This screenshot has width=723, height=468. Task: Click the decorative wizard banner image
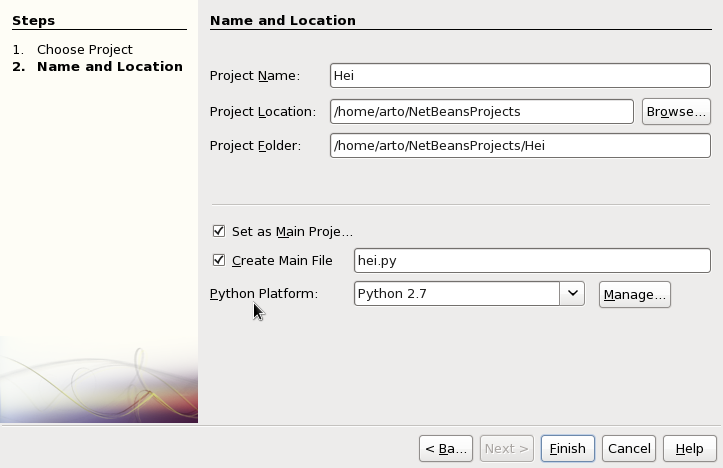coord(99,379)
